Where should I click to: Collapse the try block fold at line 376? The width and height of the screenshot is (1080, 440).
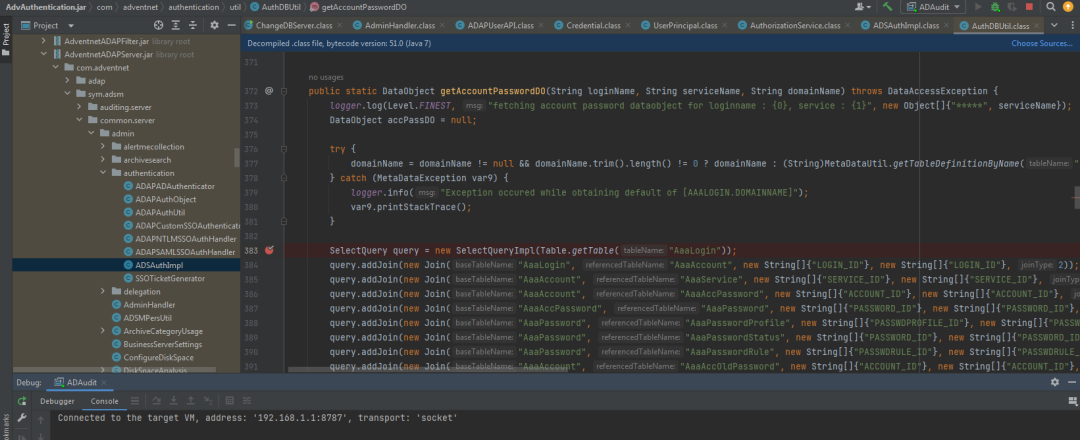pos(284,148)
